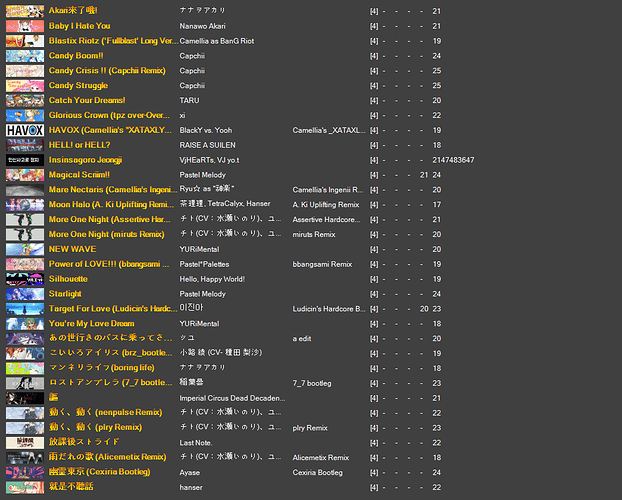
Task: Select Blastix Riotz song title
Action: (x=113, y=41)
